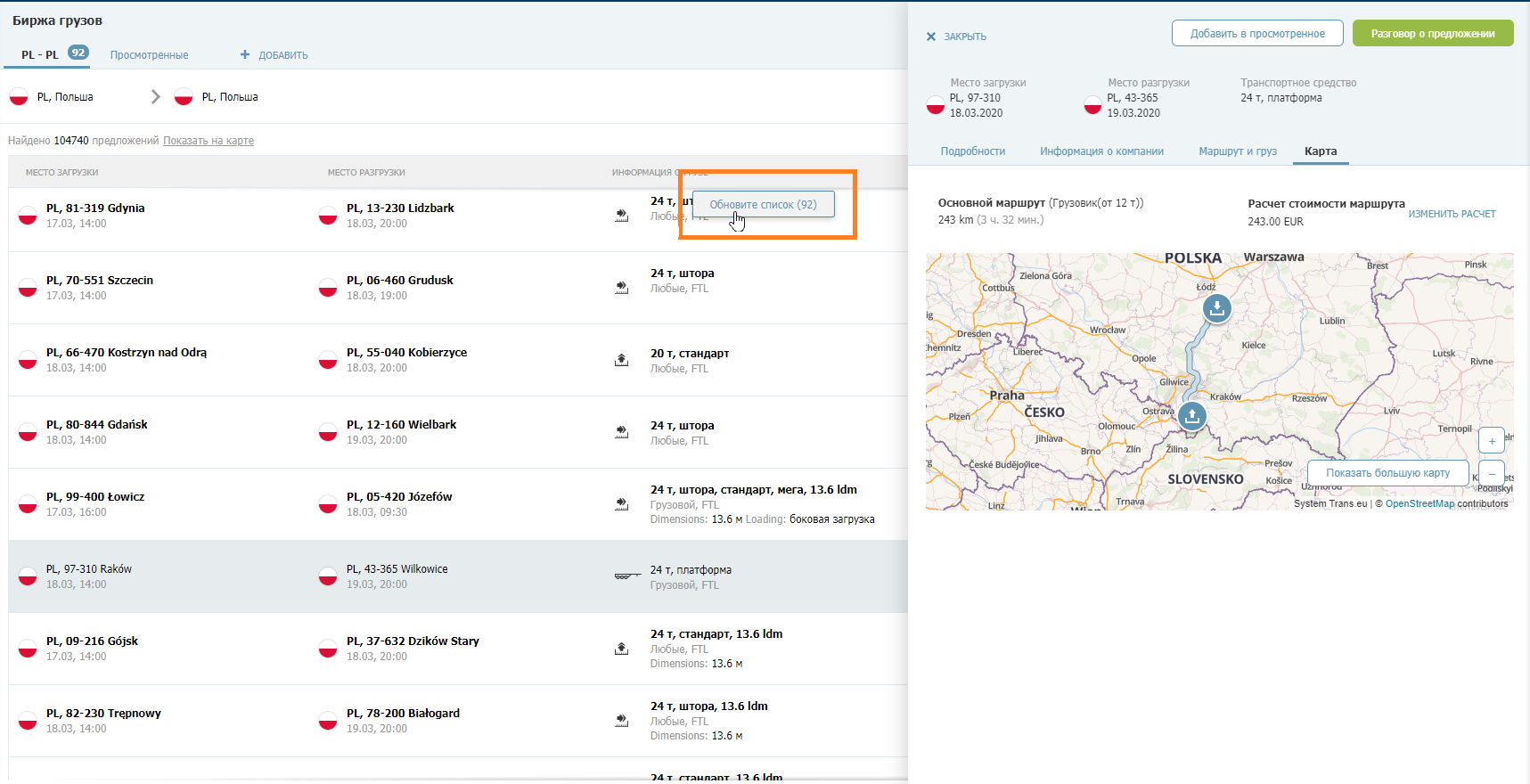Click loading-type icon in the Gdańsk row

[622, 431]
